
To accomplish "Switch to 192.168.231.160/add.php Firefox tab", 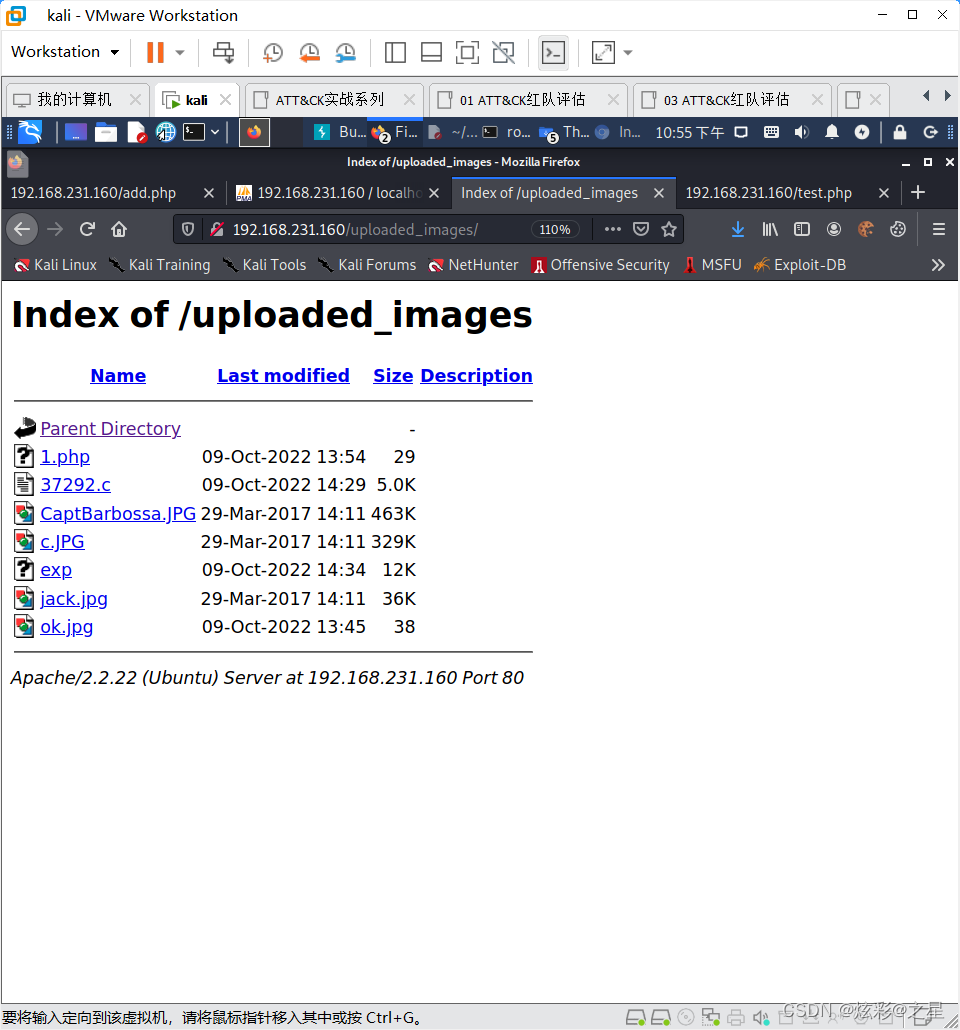I will pos(93,193).
